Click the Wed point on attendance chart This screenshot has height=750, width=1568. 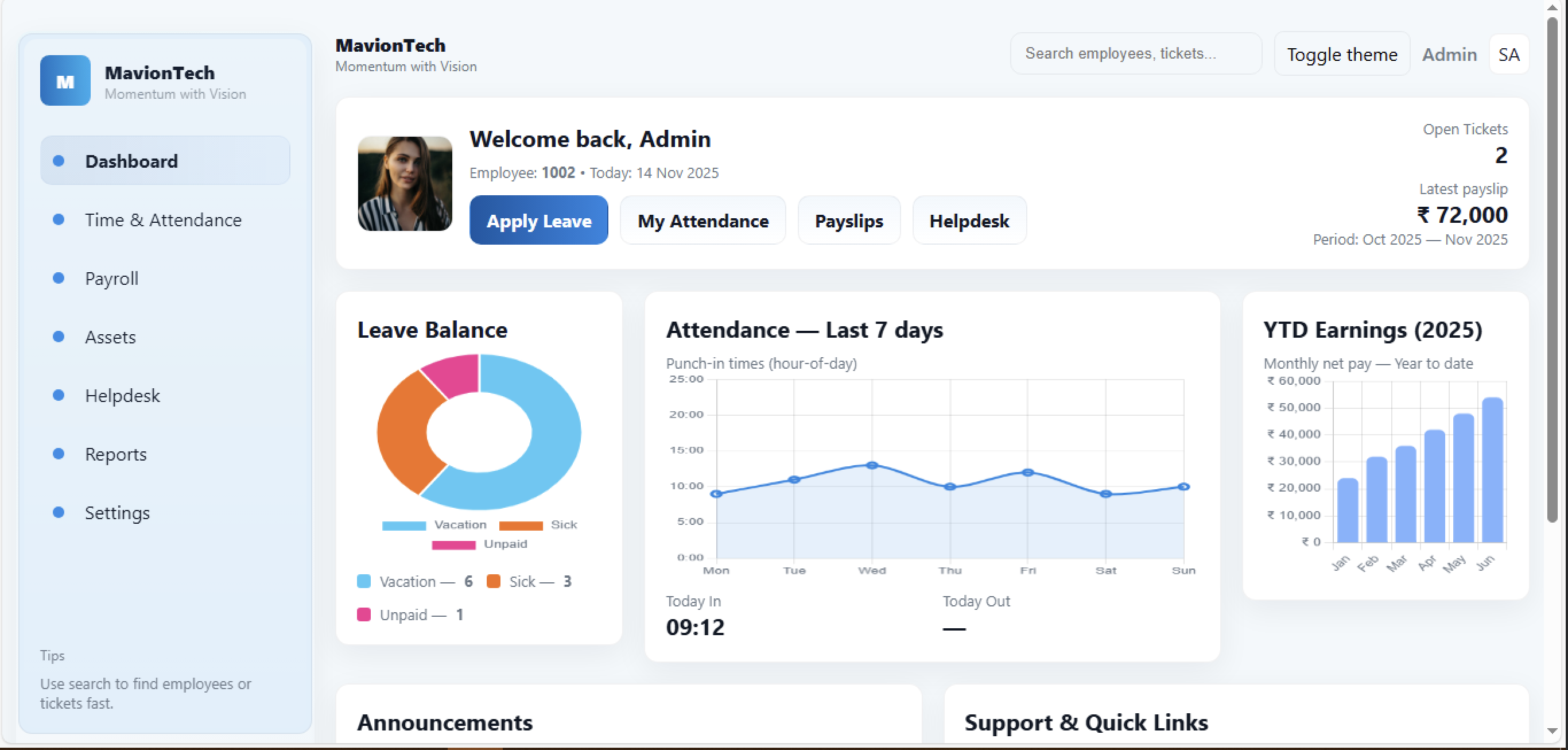(872, 466)
